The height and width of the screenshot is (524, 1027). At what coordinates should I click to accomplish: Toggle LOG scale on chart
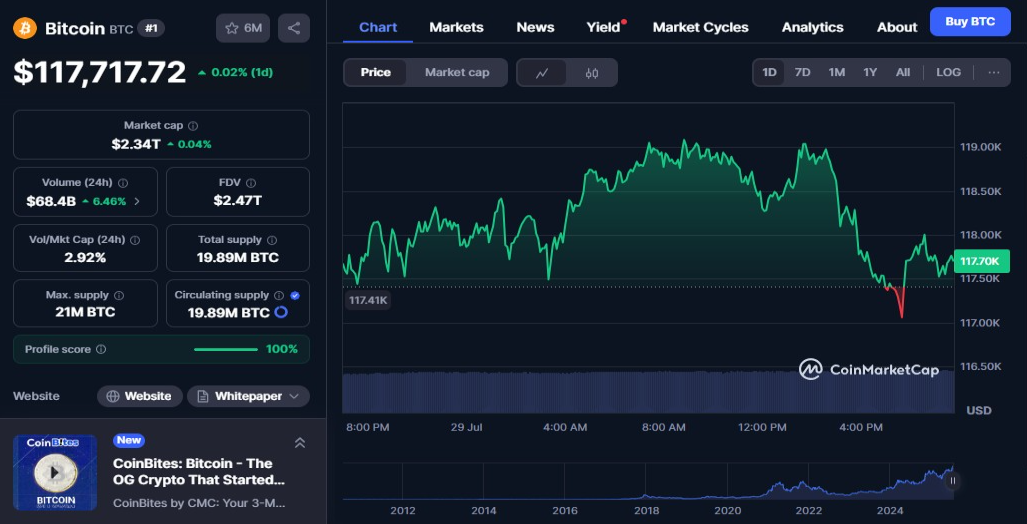click(x=948, y=73)
